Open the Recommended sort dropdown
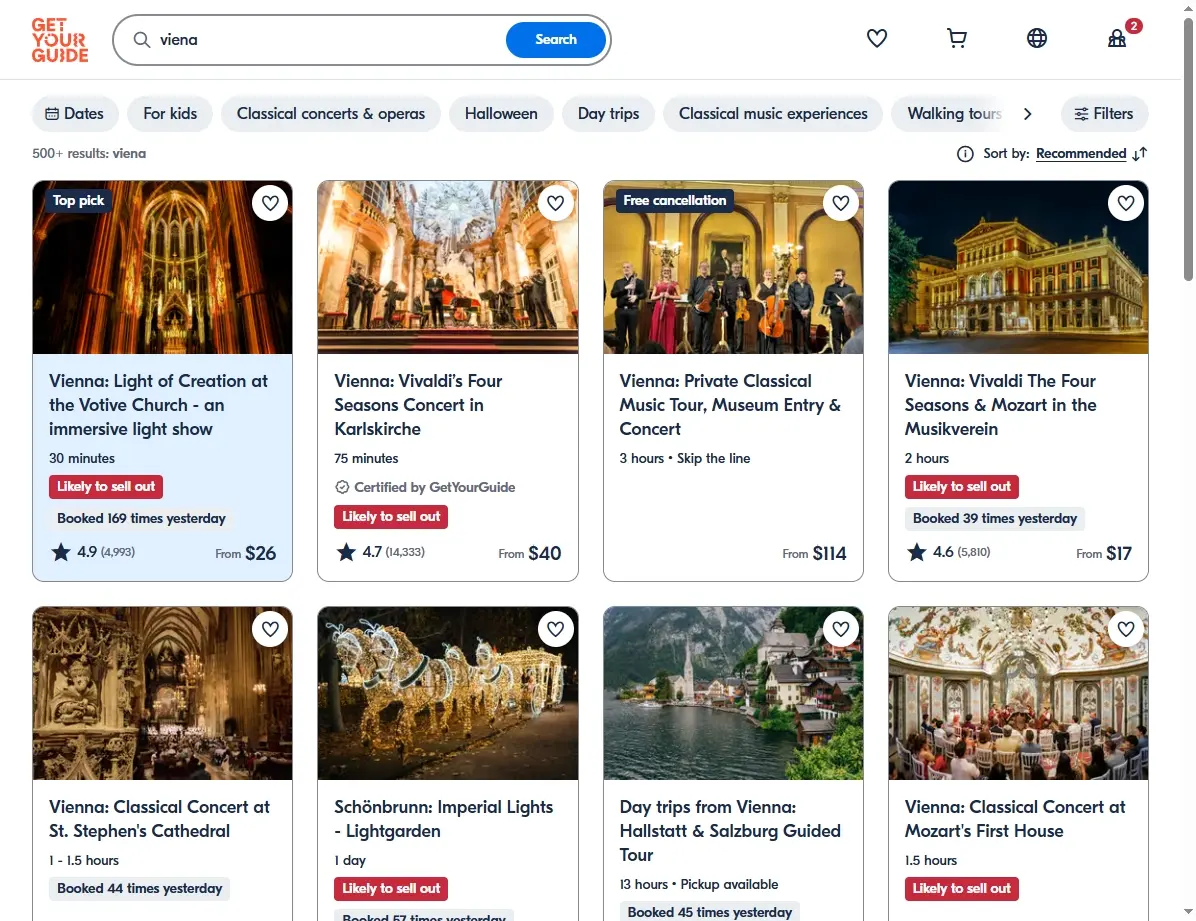 [x=1081, y=153]
